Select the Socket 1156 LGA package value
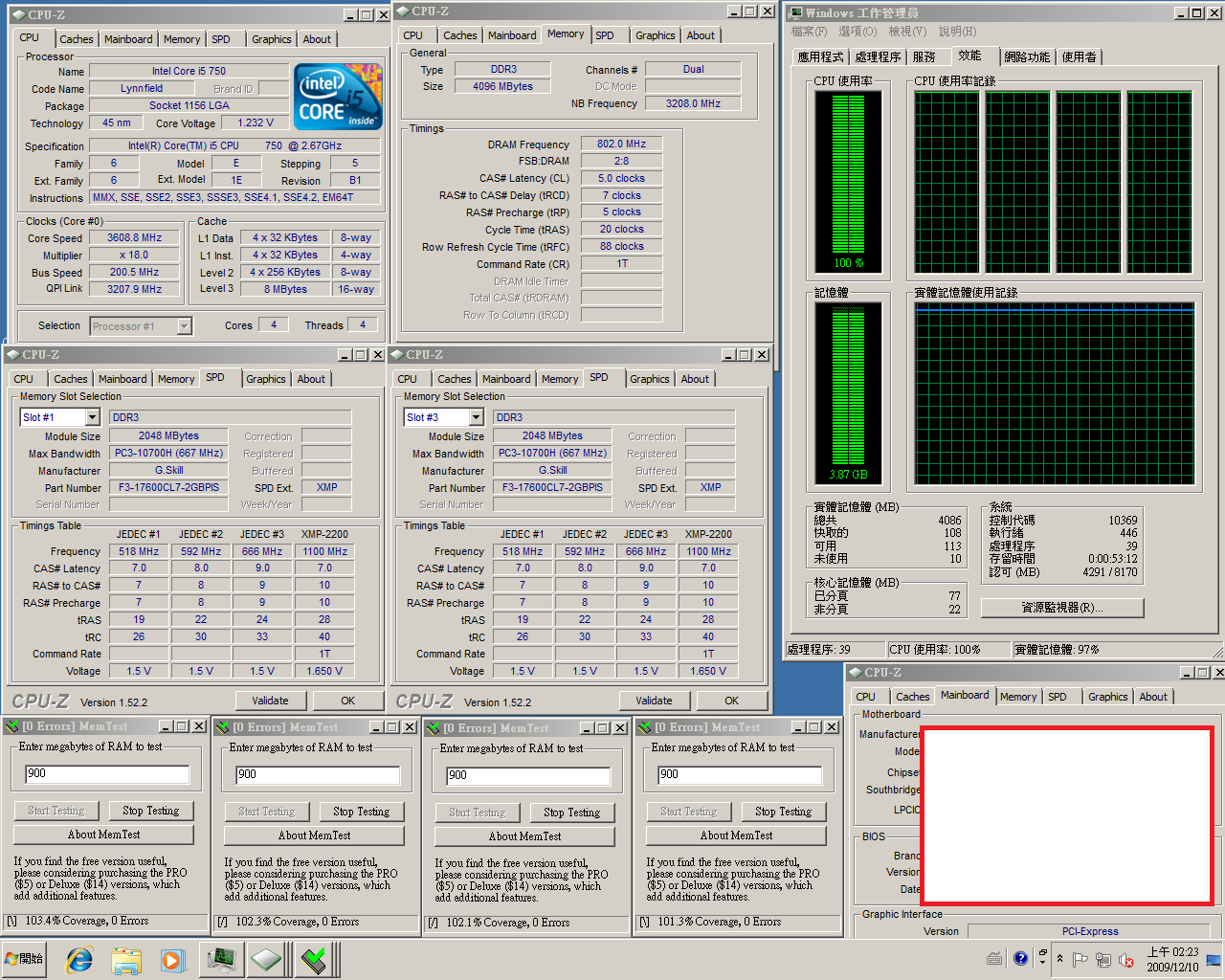 (x=189, y=105)
